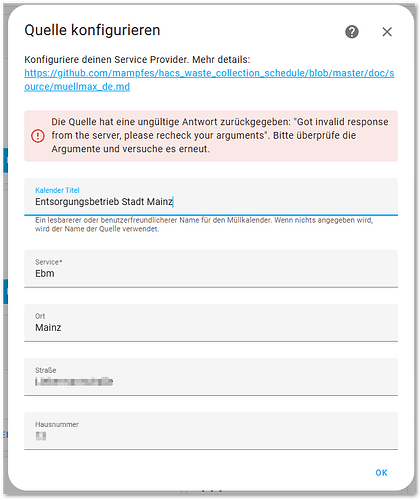This screenshot has width=420, height=500.
Task: Click the blue Kalender Titel label
Action: [x=57, y=190]
